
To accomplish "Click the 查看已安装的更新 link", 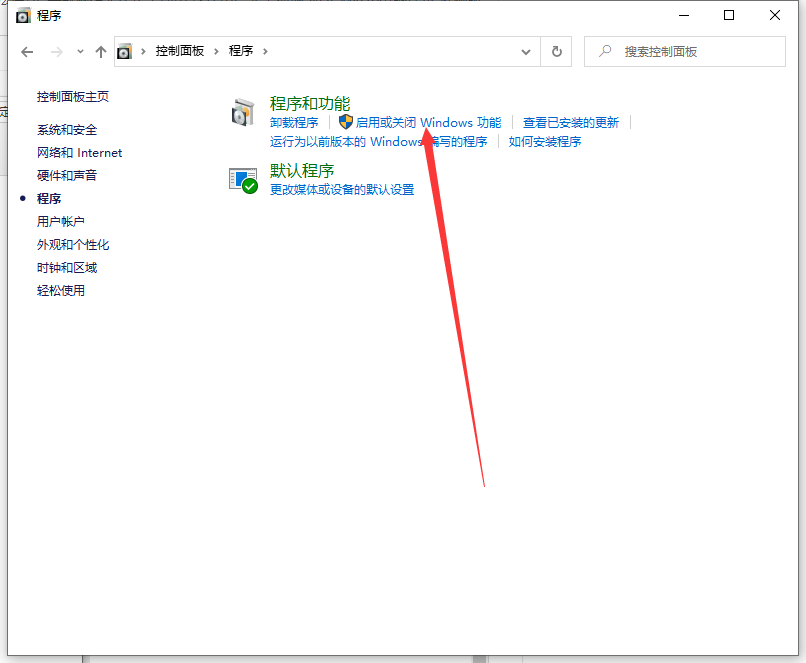I will tap(571, 123).
